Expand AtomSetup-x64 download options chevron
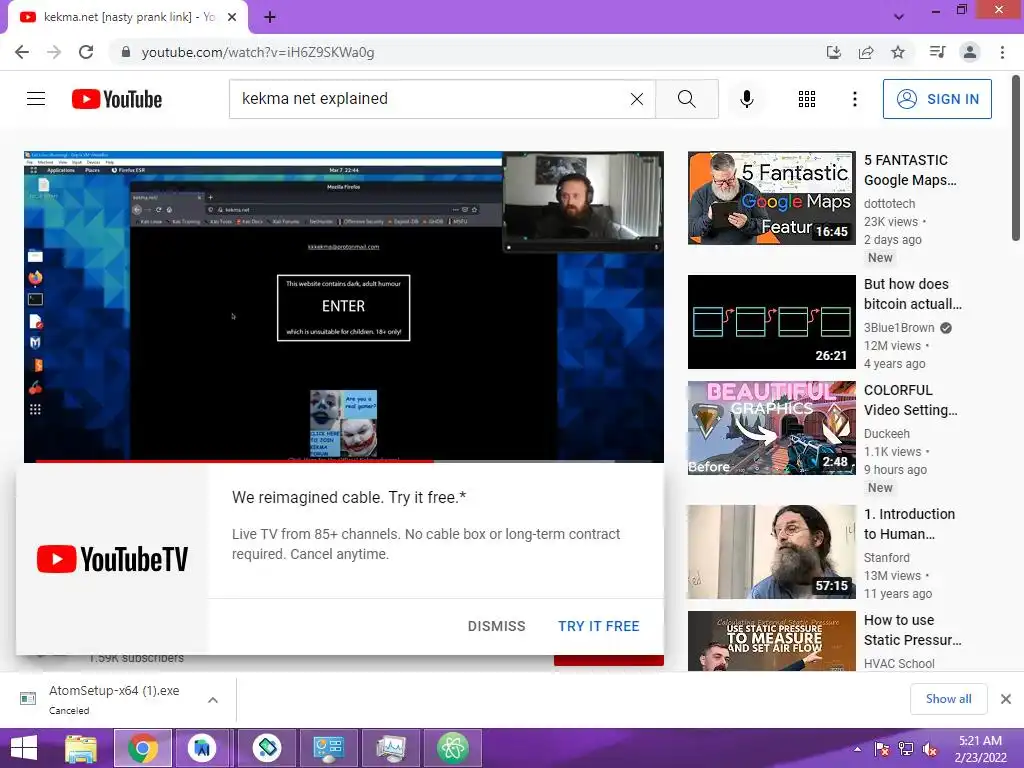The image size is (1024, 768). point(213,700)
